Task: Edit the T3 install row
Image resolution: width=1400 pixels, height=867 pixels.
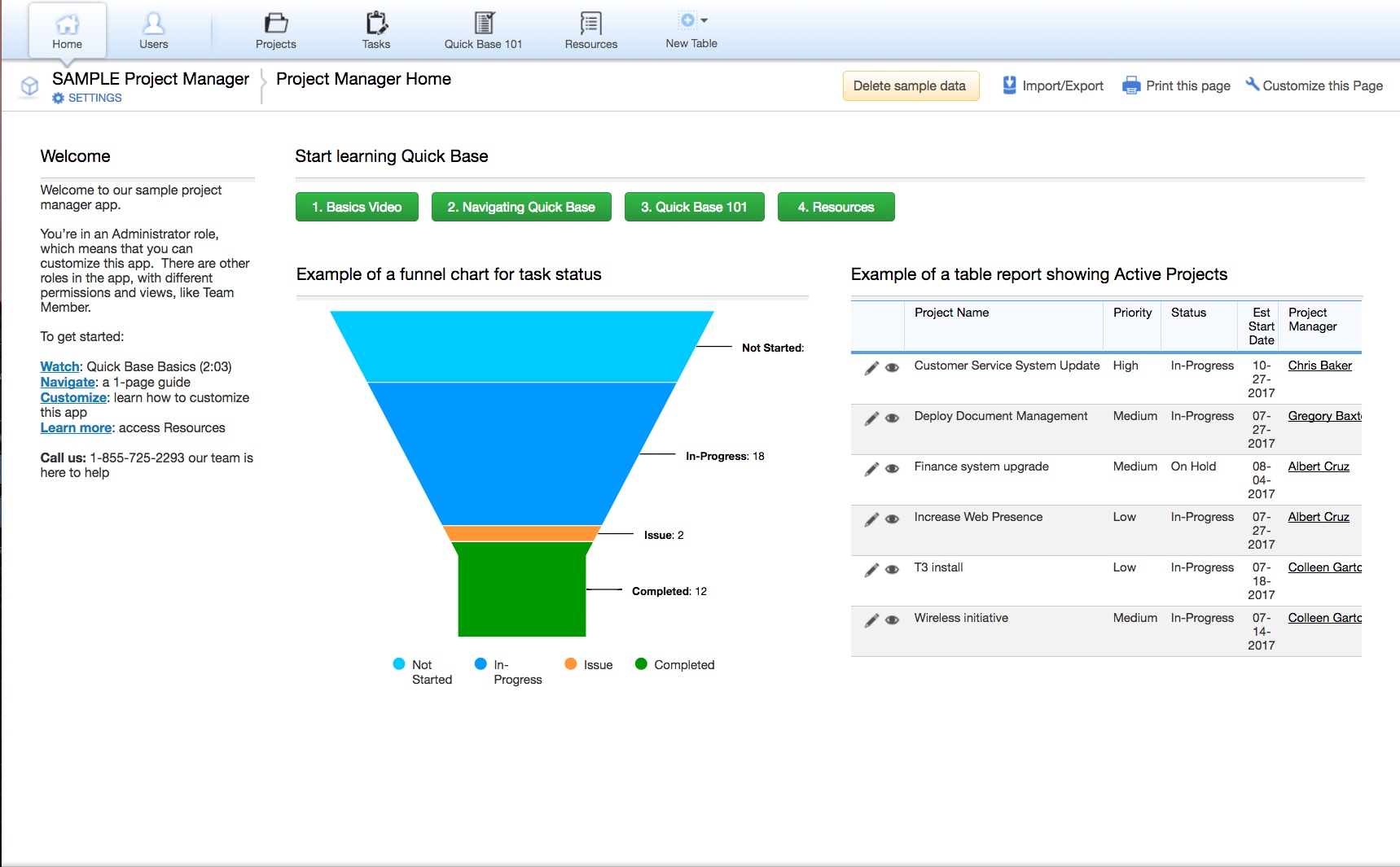Action: click(871, 570)
